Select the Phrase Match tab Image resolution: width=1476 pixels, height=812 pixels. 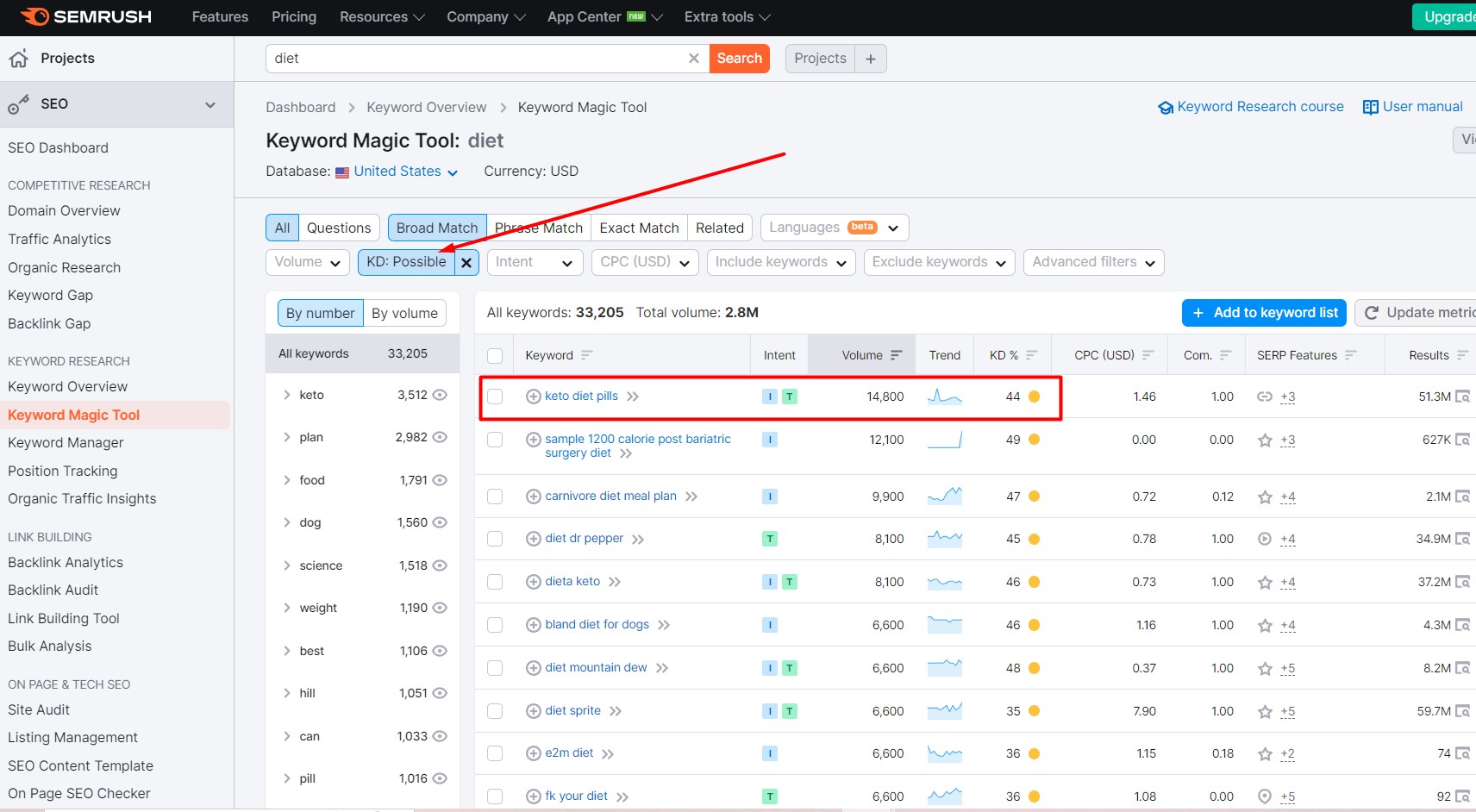click(539, 228)
